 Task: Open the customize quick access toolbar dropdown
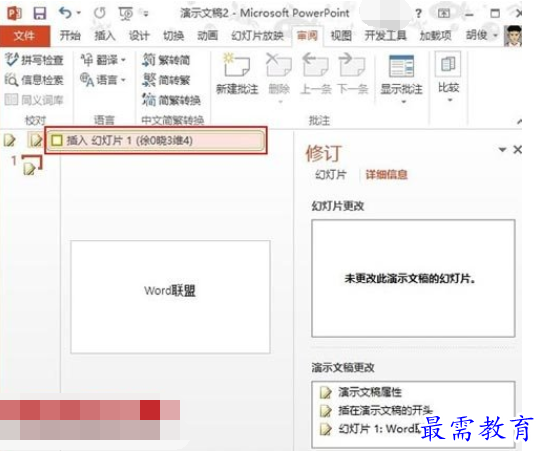(146, 14)
